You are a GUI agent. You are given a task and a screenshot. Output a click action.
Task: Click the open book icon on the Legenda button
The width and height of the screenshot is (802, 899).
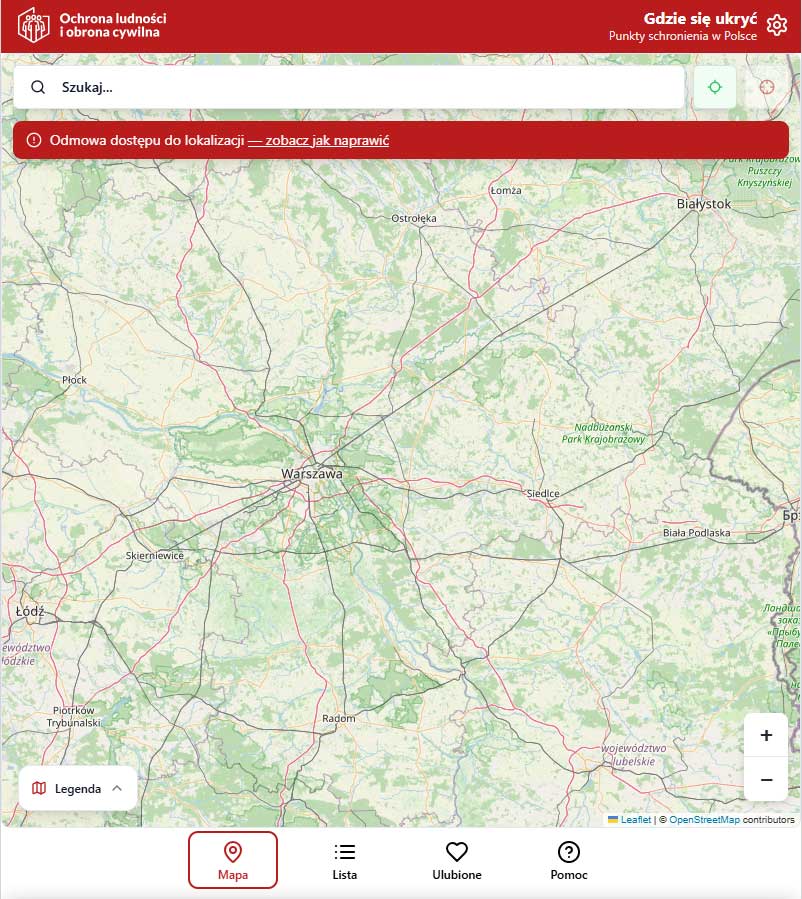pos(39,788)
